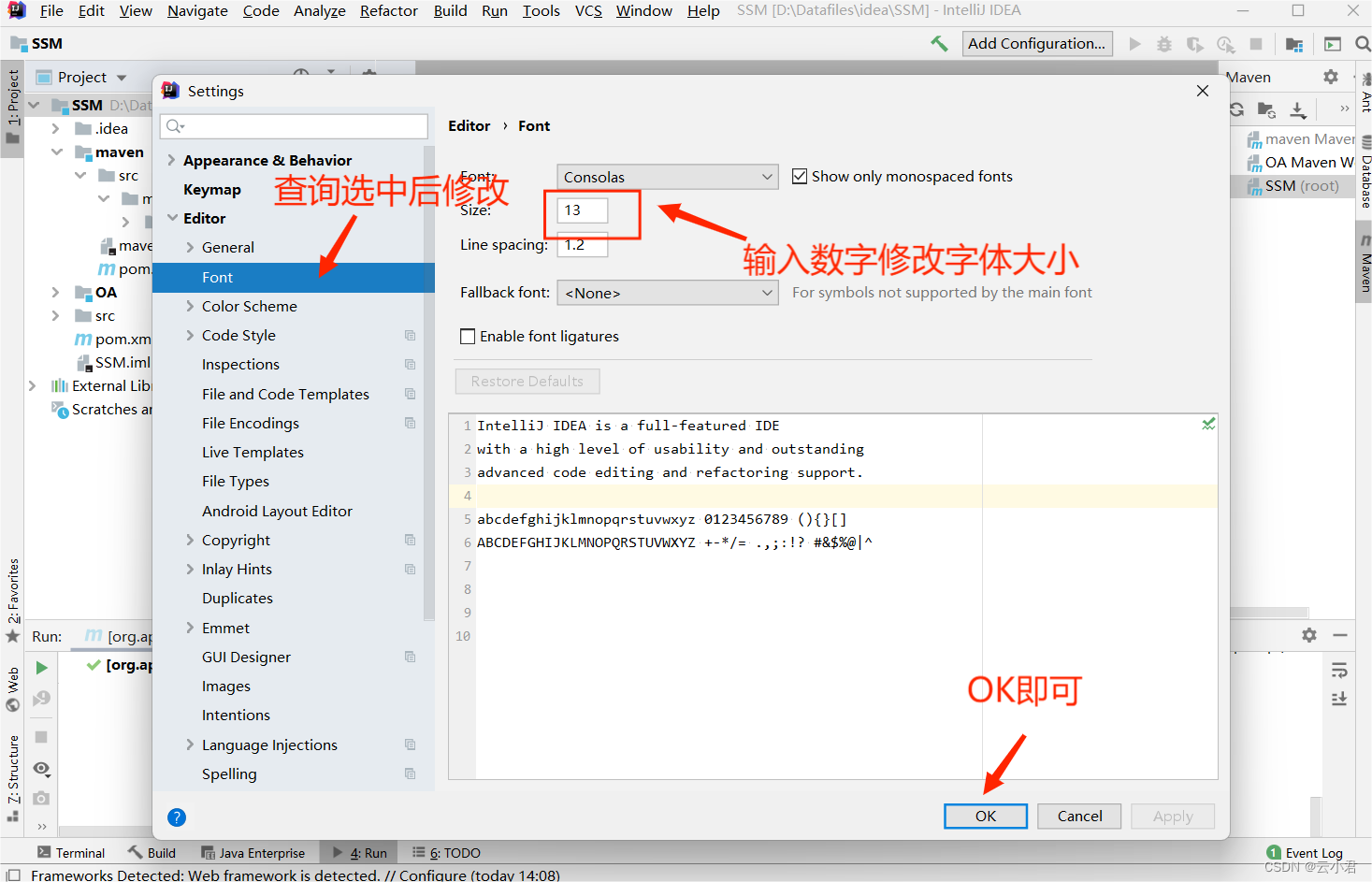The image size is (1372, 882).
Task: Open the Font name Consolas dropdown
Action: pos(668,177)
